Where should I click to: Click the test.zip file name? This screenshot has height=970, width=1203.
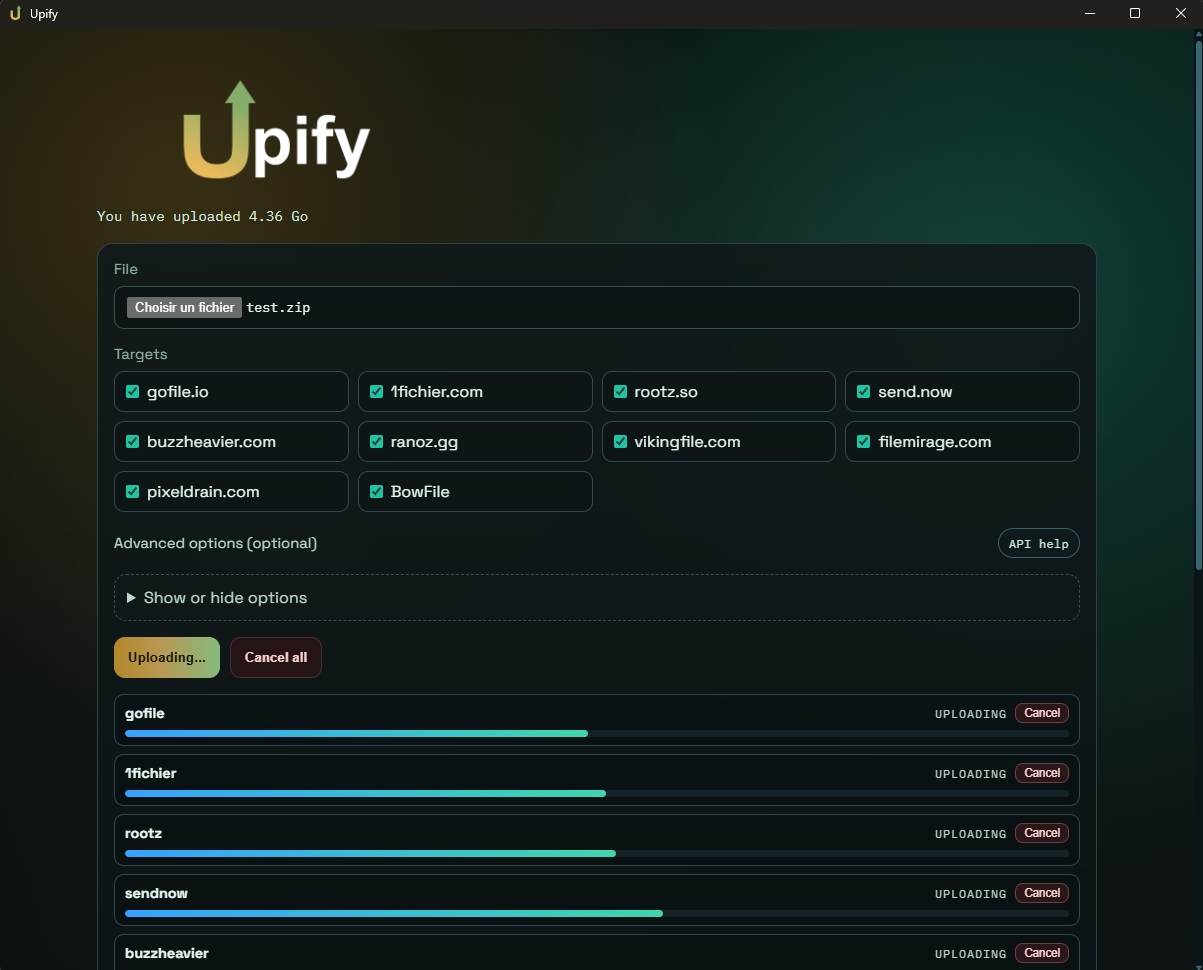[278, 308]
